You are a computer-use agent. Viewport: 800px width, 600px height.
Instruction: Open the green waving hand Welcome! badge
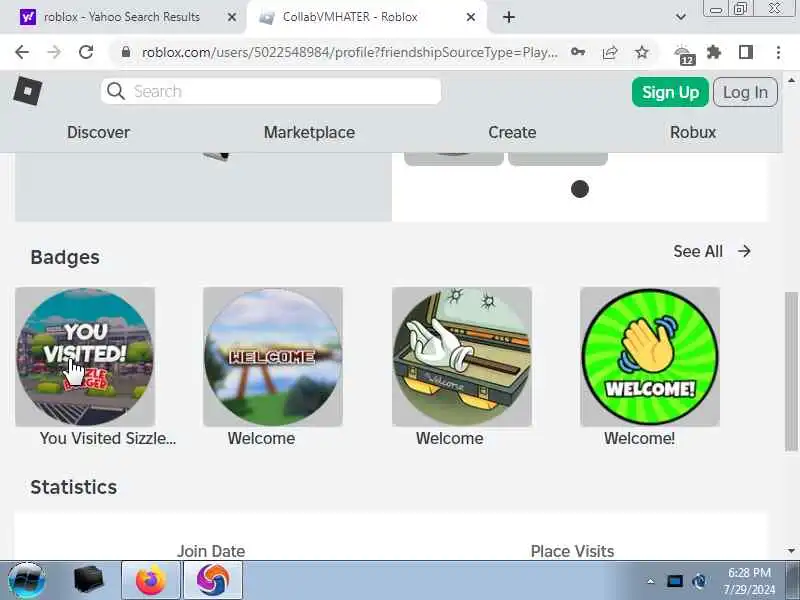point(650,357)
